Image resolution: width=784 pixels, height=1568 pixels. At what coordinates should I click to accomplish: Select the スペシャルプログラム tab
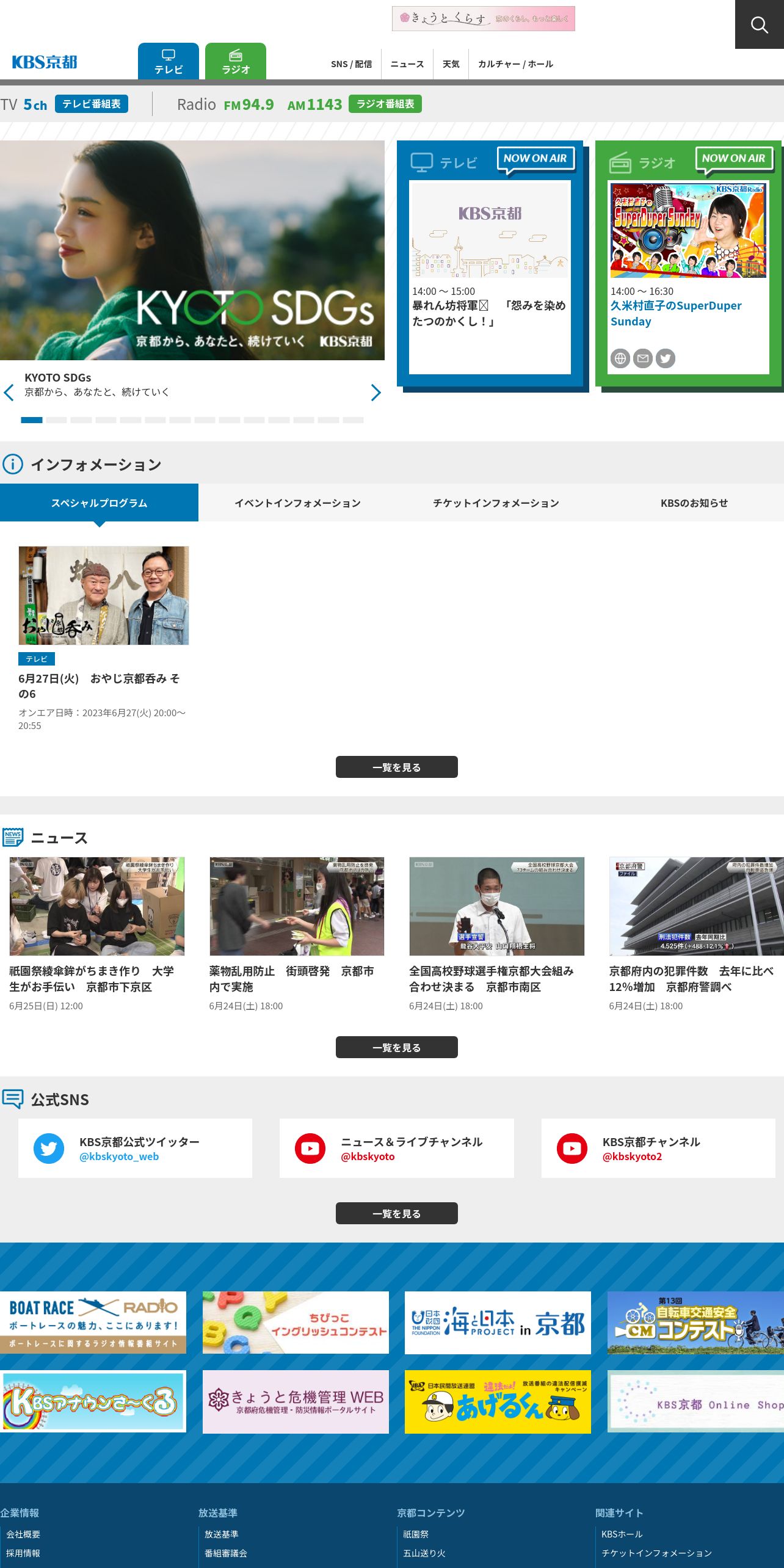[x=99, y=503]
